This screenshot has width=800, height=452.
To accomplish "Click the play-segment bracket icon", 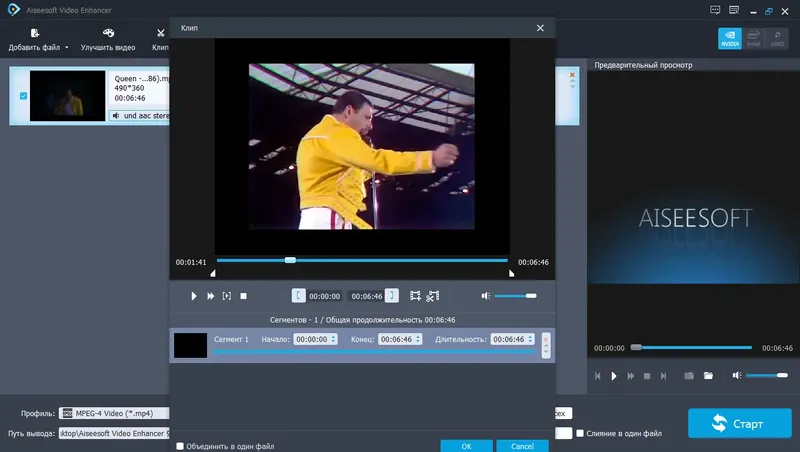I will tap(227, 296).
